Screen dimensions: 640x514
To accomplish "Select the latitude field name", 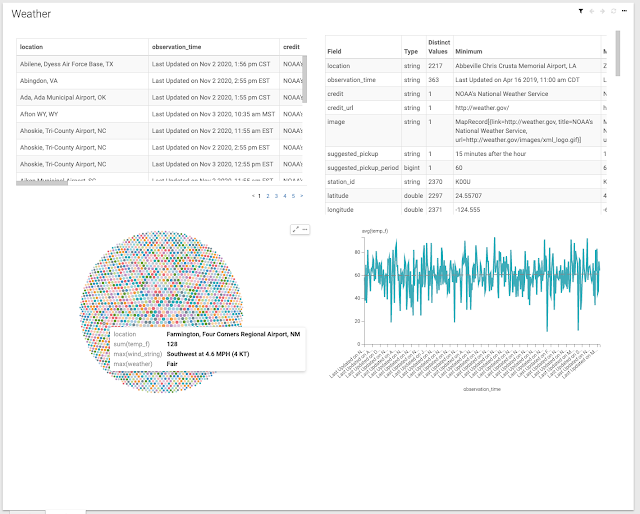I will [338, 196].
